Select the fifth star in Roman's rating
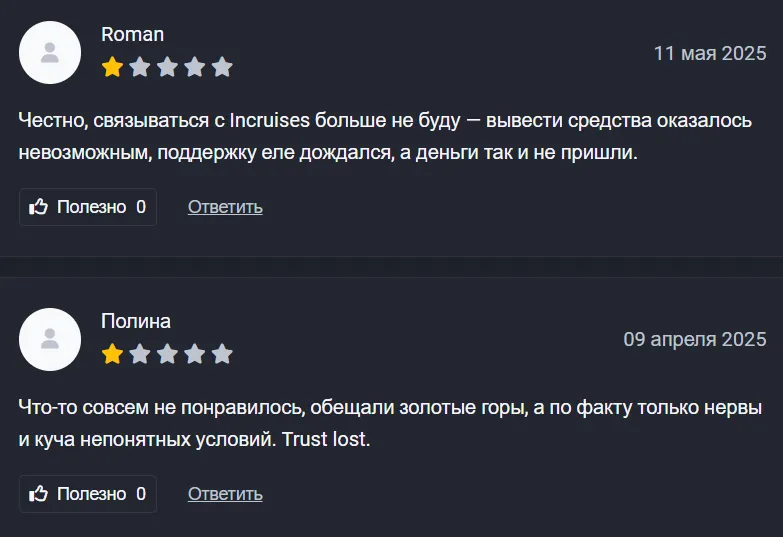 click(x=222, y=67)
